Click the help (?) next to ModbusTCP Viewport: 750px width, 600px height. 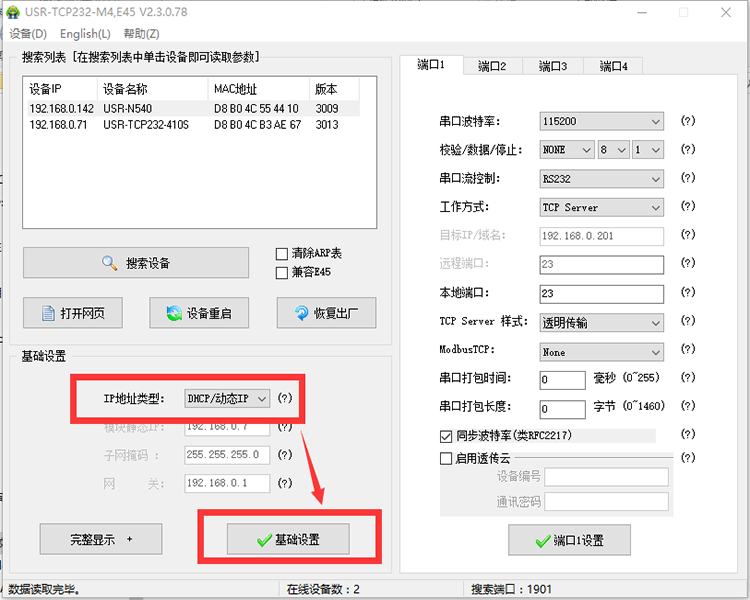(687, 351)
